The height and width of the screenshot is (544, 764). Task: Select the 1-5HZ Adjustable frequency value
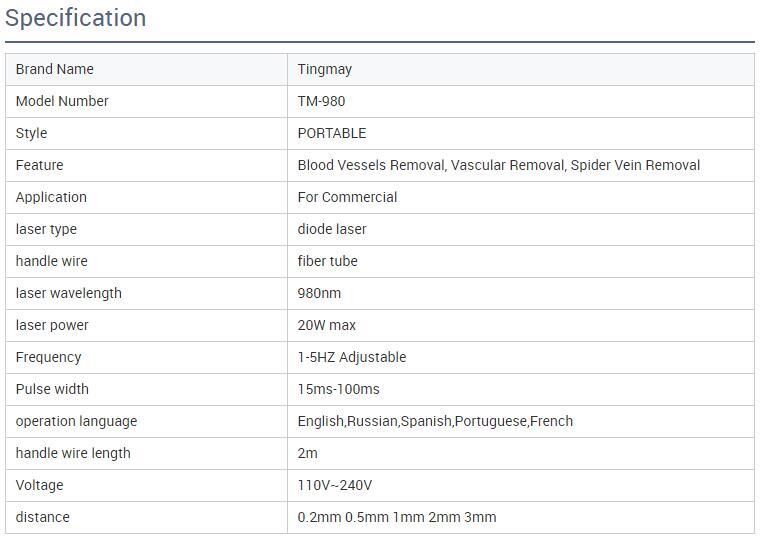pos(352,357)
